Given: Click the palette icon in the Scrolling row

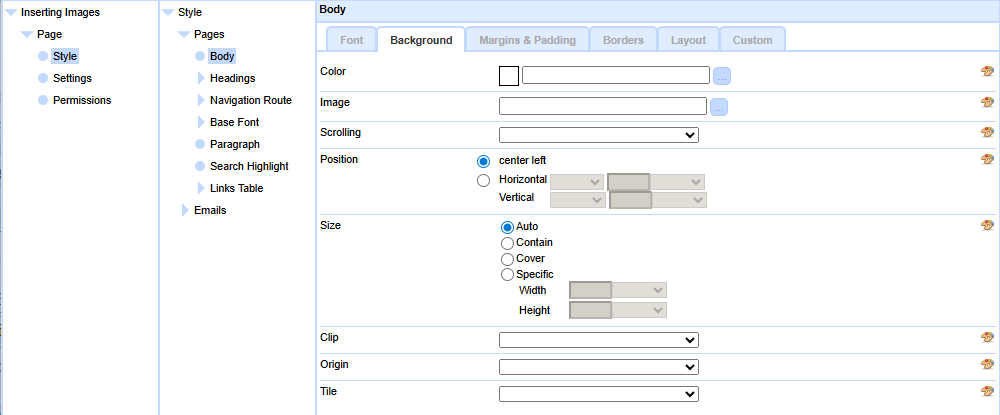Looking at the screenshot, I should click(x=987, y=132).
